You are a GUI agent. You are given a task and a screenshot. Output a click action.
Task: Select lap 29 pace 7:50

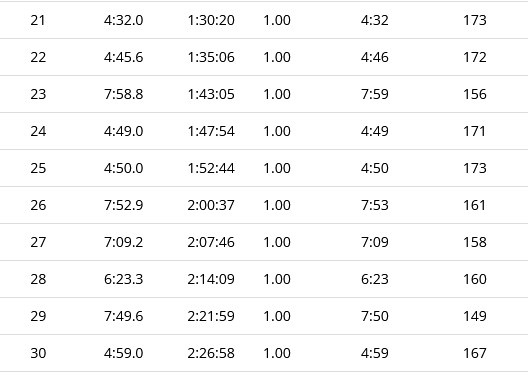pos(375,316)
